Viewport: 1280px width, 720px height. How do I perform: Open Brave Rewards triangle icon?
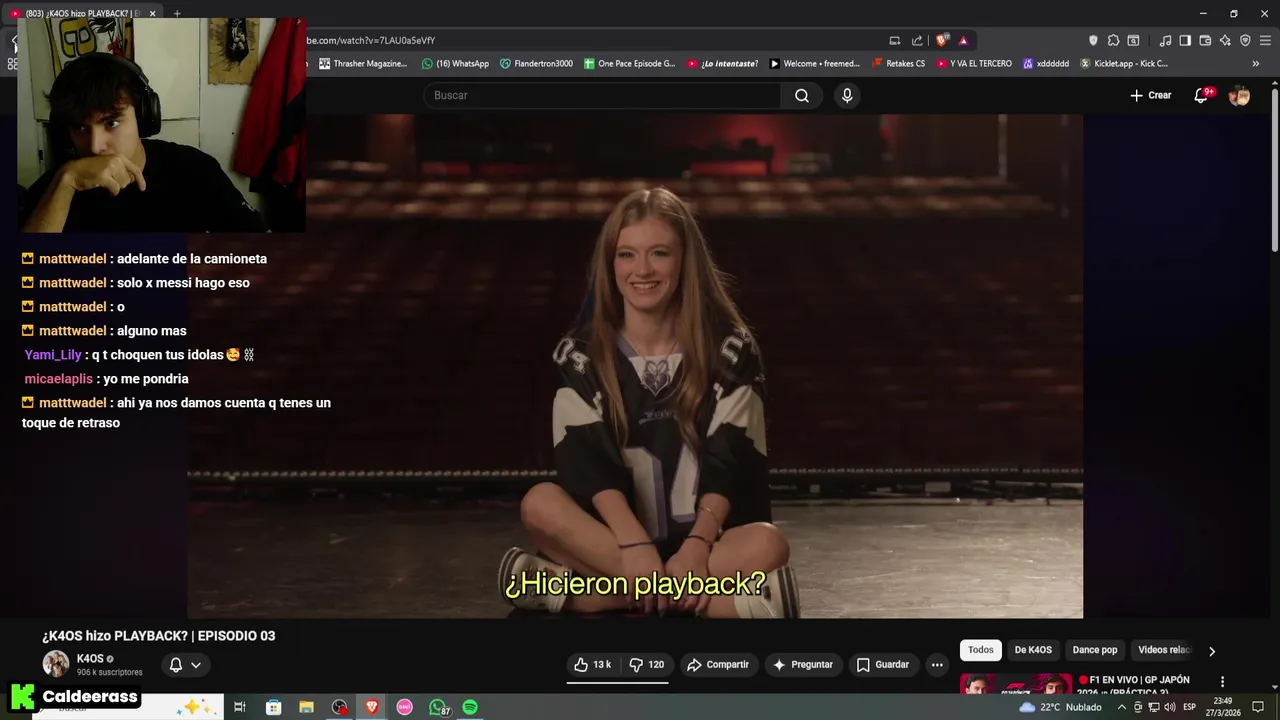coord(963,40)
